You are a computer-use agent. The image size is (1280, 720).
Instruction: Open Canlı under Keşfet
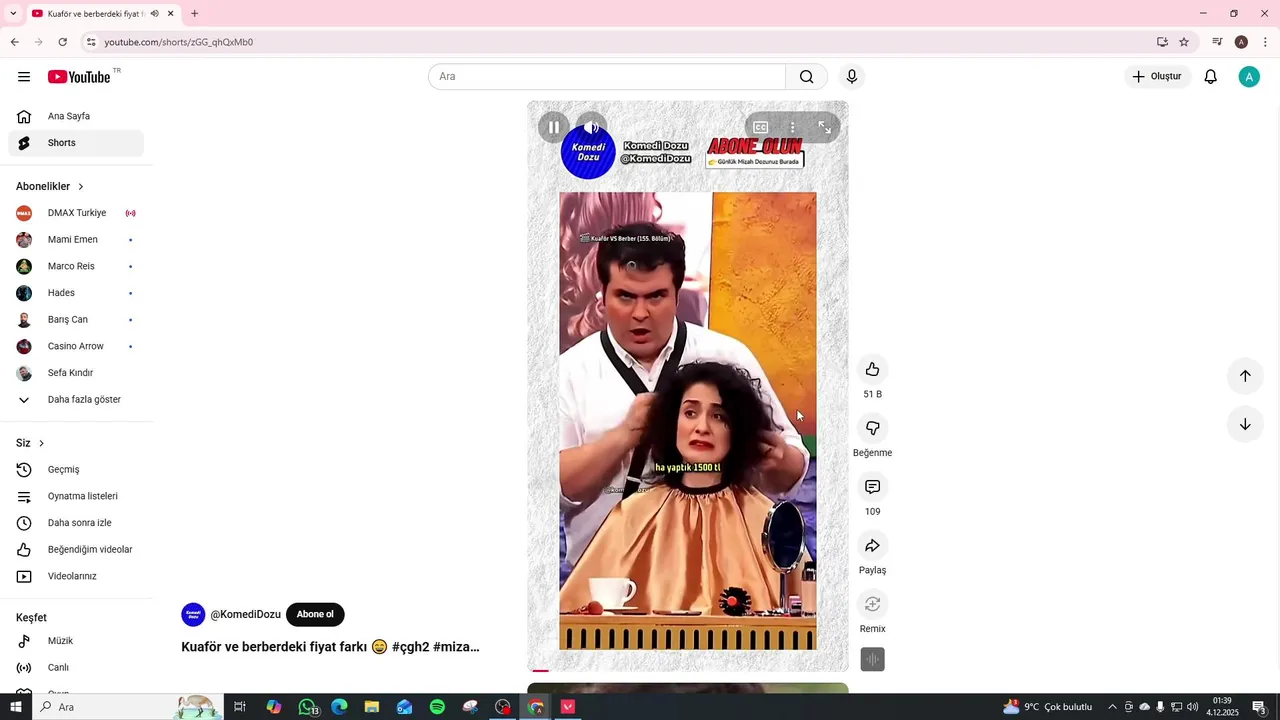point(76,668)
